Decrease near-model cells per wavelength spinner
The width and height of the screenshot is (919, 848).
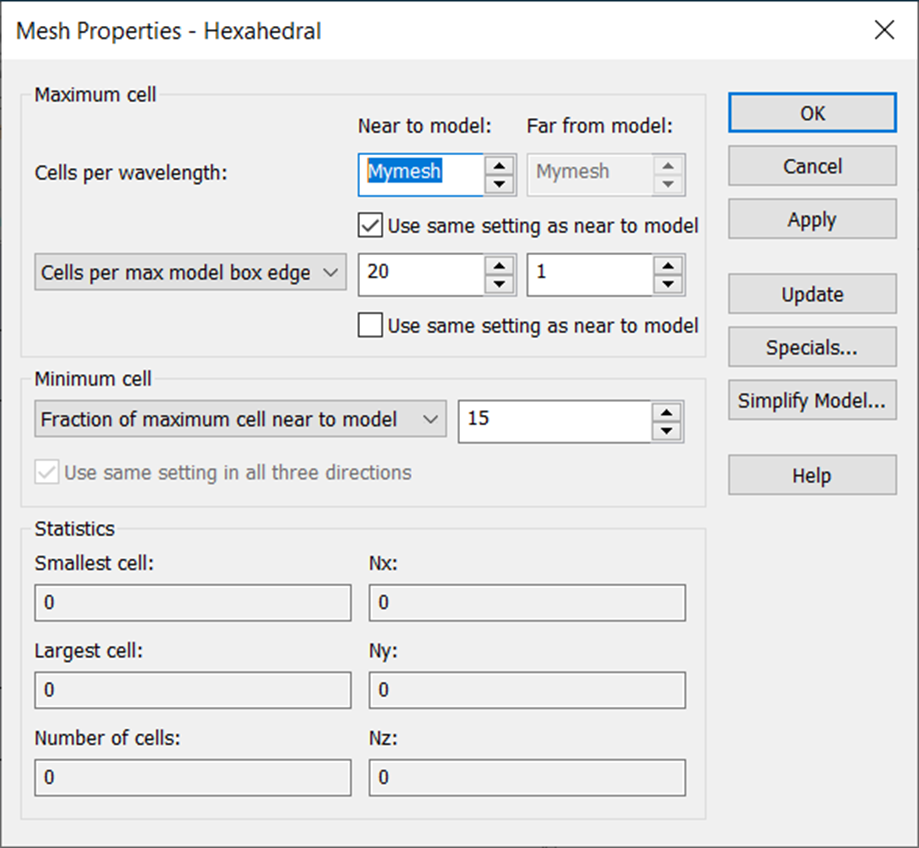click(499, 184)
